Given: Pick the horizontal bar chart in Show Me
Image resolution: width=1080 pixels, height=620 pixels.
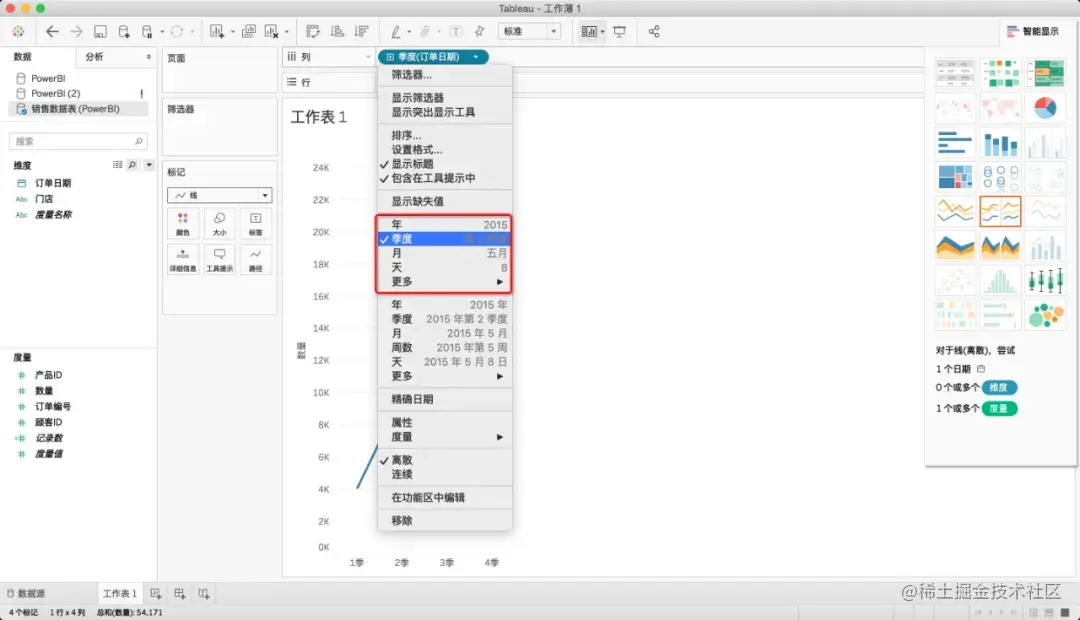Looking at the screenshot, I should point(955,143).
